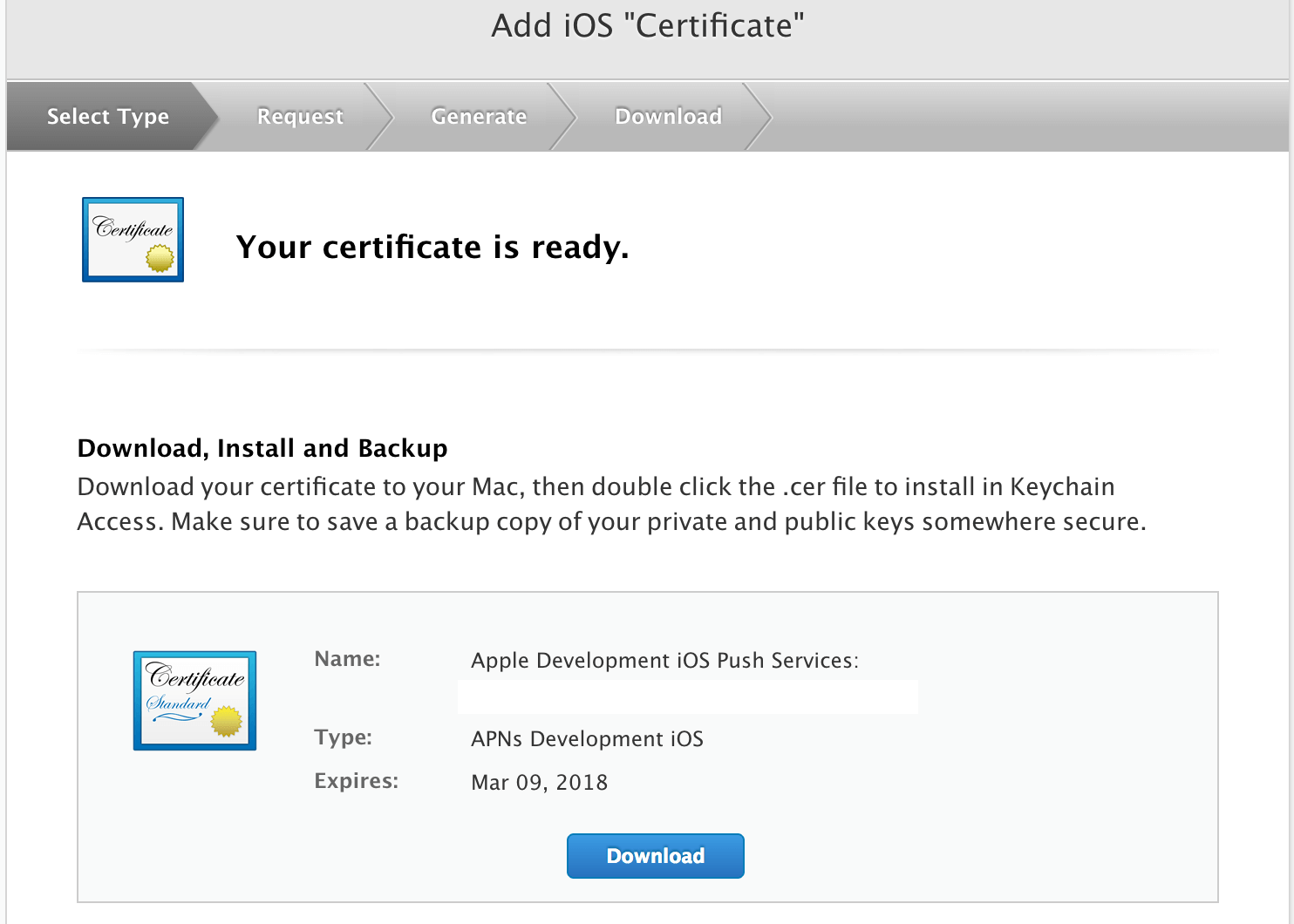Open the Generate step

pyautogui.click(x=479, y=116)
